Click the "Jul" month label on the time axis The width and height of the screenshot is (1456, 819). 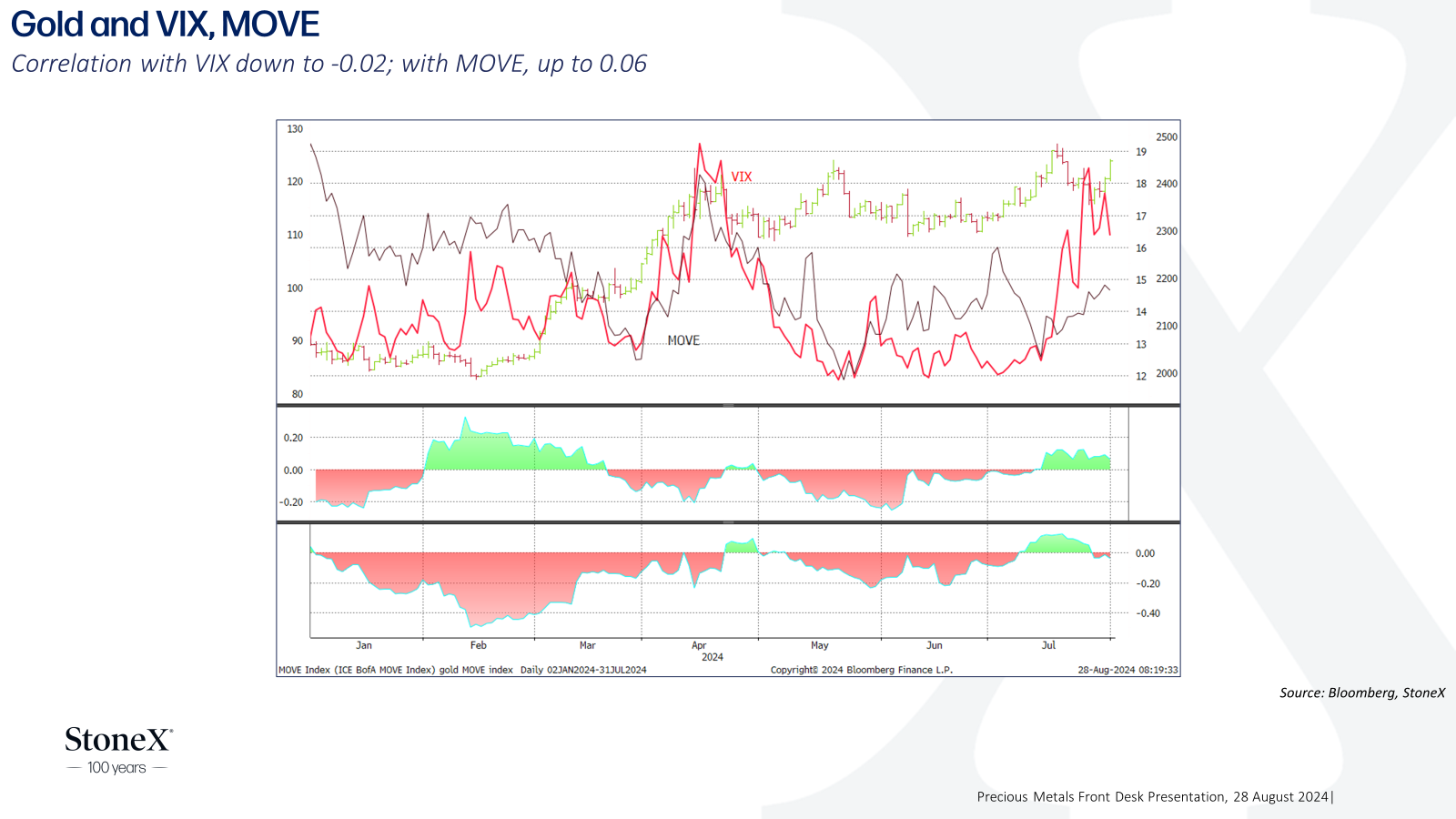[1048, 645]
